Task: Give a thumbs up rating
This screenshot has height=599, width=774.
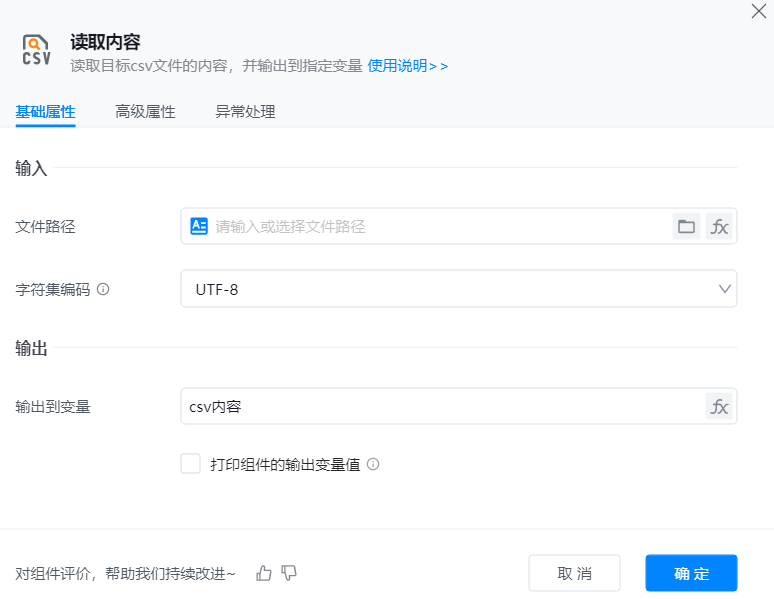Action: (x=264, y=573)
